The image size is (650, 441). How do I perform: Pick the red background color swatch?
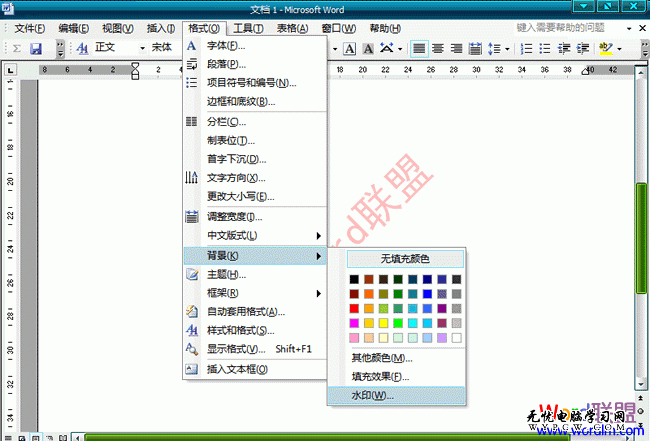click(354, 308)
